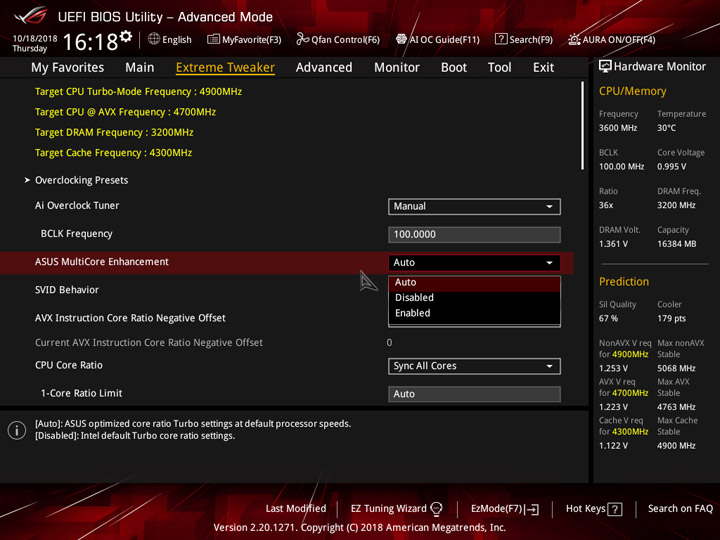720x540 pixels.
Task: Click the info icon in the help area
Action: pos(17,430)
